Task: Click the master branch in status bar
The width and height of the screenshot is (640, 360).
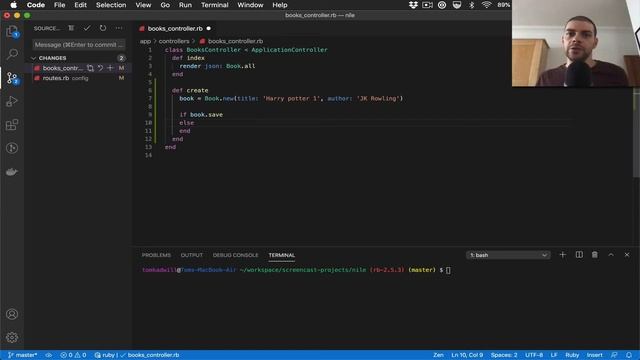Action: coord(22,355)
